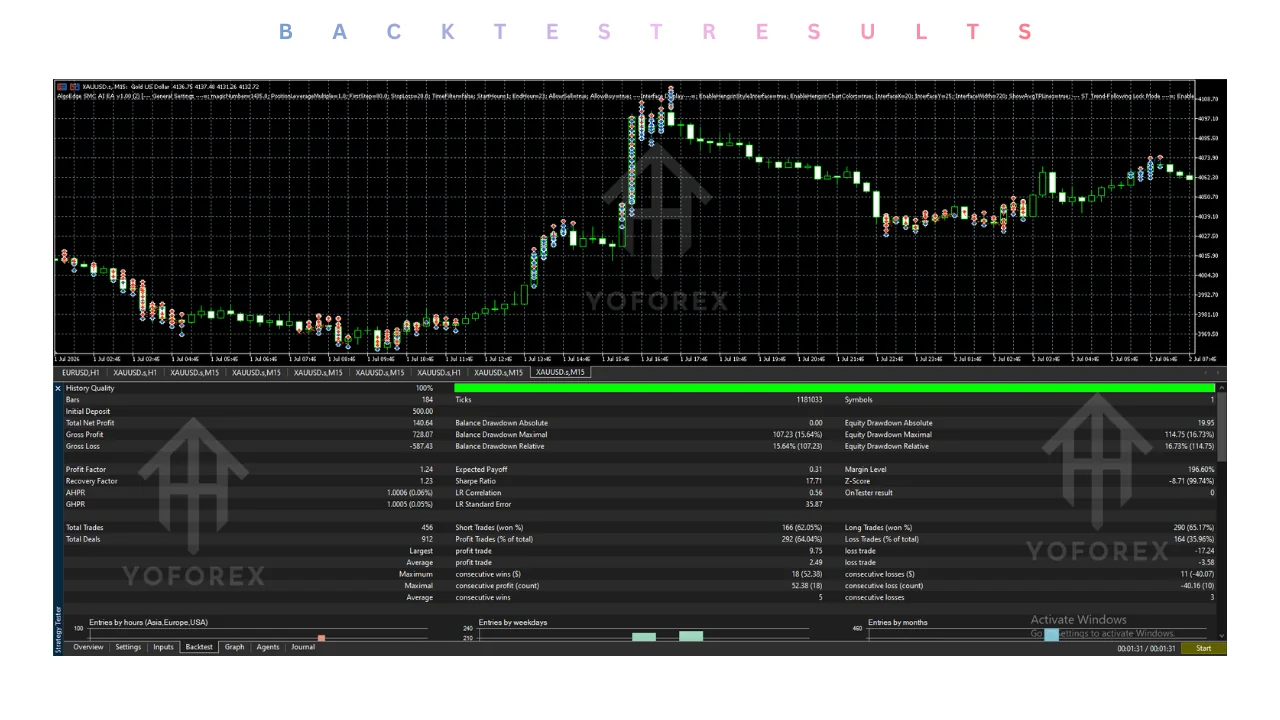This screenshot has width=1280, height=720.
Task: Click the Total Trades value 456
Action: point(427,527)
